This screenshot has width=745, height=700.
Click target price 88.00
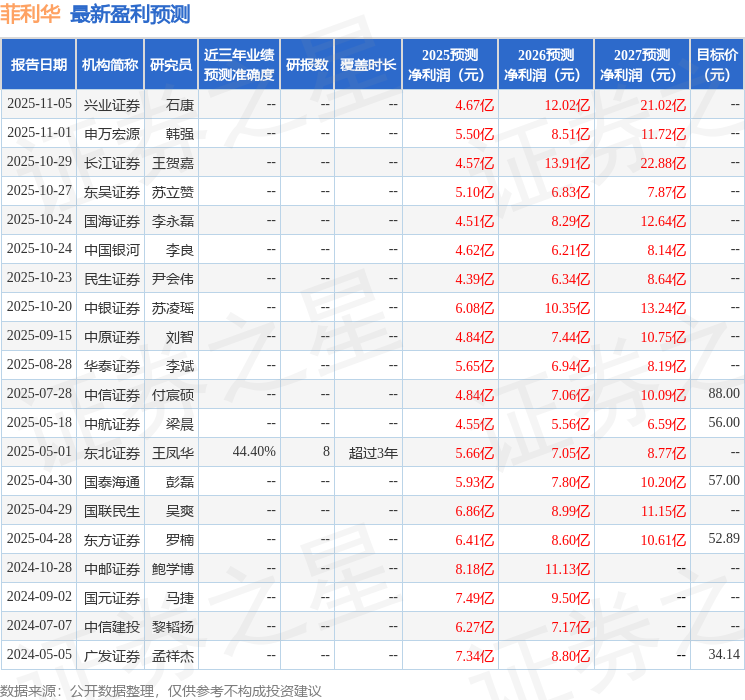coord(724,393)
